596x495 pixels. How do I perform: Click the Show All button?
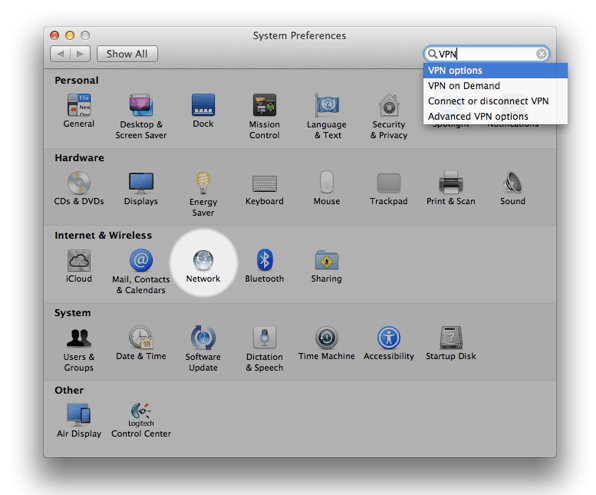tap(127, 54)
